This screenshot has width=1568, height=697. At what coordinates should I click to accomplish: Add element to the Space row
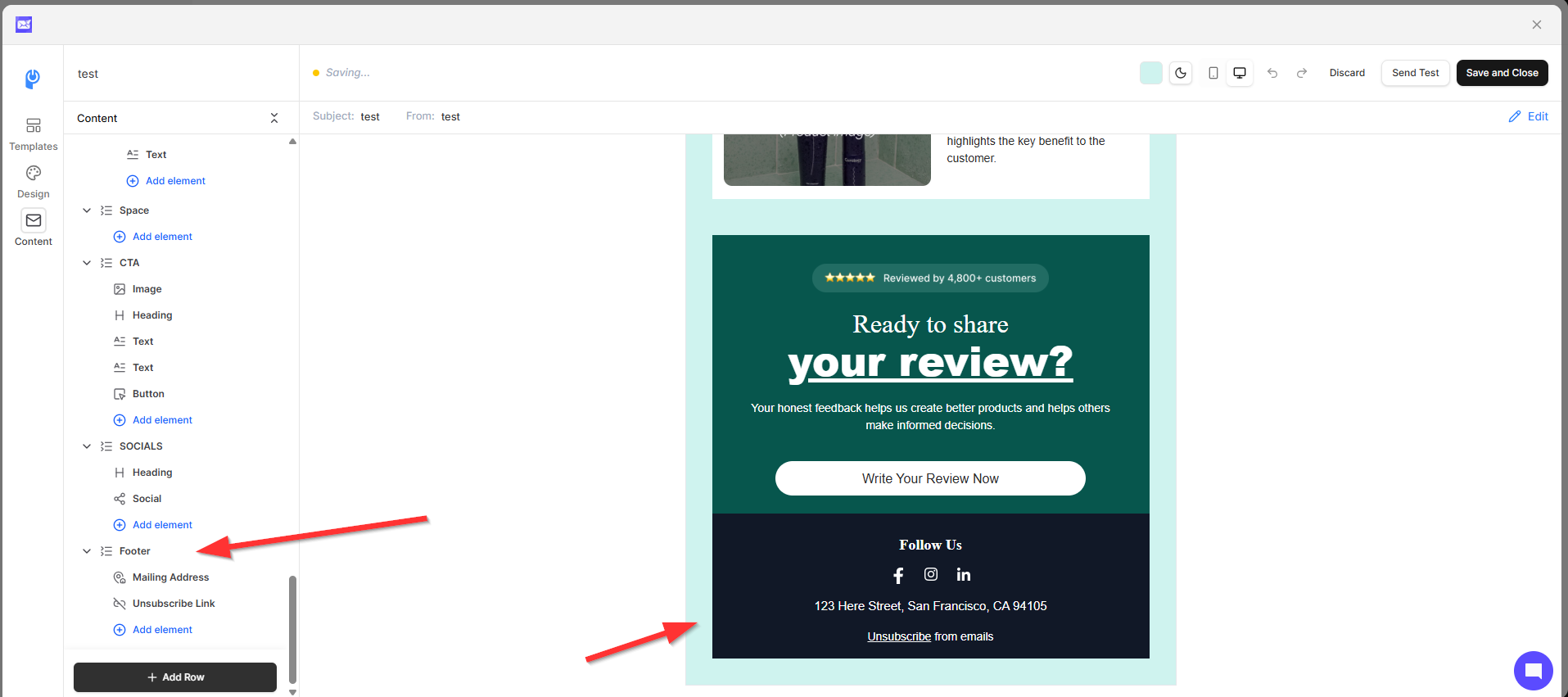[152, 237]
